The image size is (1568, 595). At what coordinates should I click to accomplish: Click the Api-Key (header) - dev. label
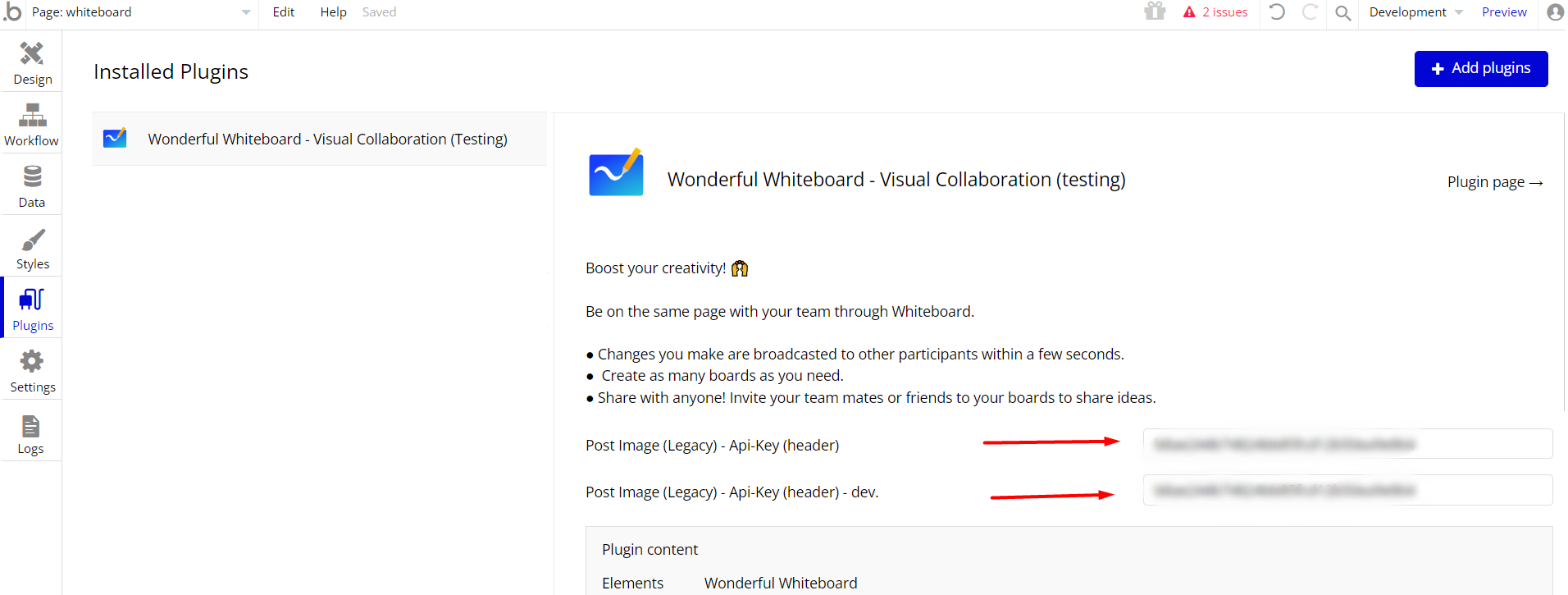click(x=732, y=492)
